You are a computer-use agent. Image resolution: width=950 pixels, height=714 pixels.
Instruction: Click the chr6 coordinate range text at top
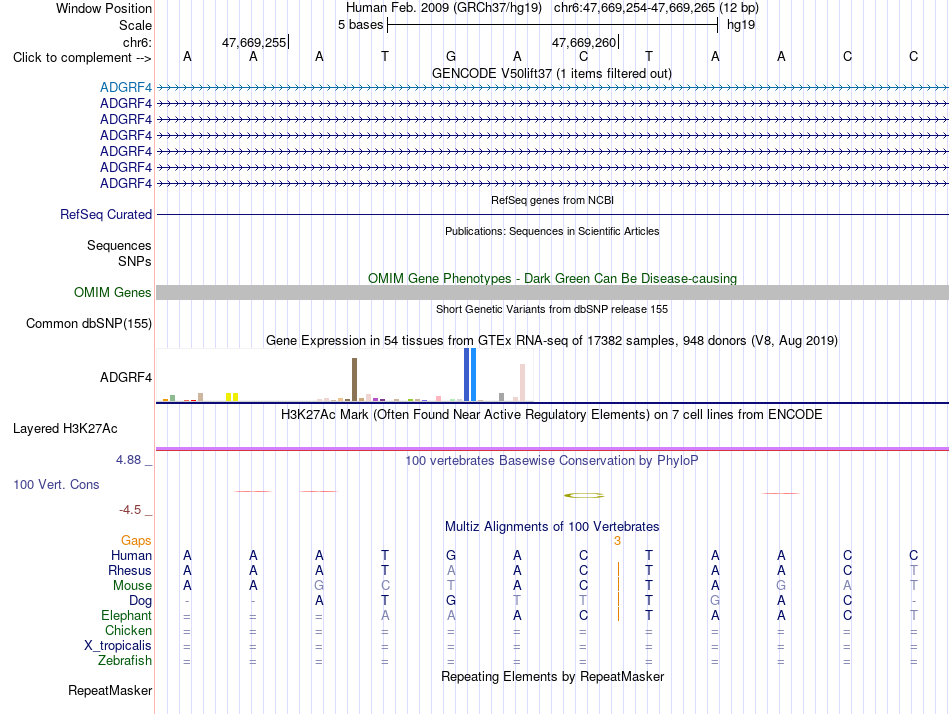coord(656,8)
